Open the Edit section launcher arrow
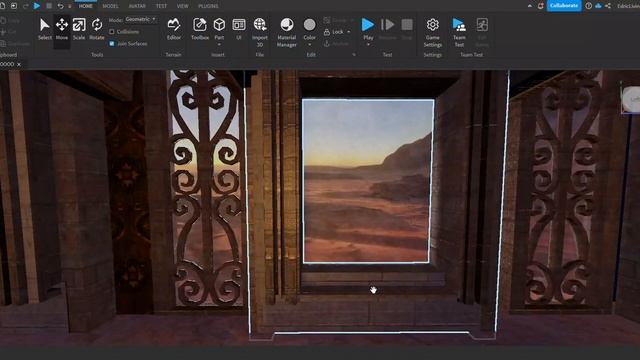640x360 pixels. click(x=354, y=54)
